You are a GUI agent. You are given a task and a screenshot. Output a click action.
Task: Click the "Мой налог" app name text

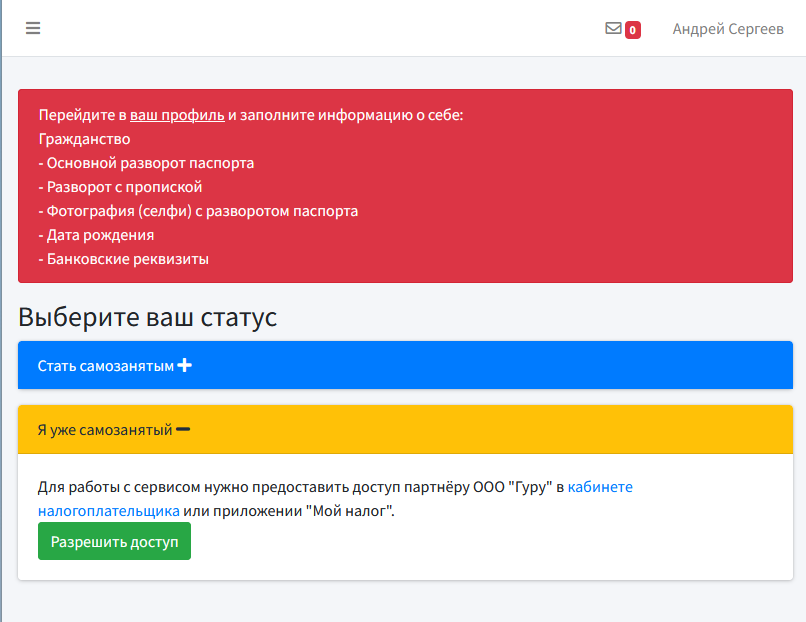351,511
